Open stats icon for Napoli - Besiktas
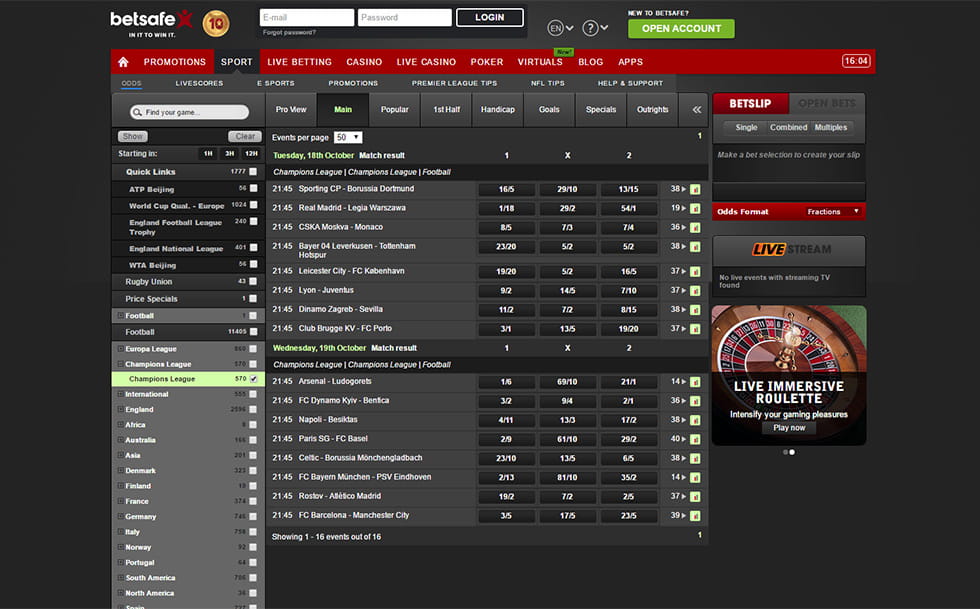980x609 pixels. point(695,421)
